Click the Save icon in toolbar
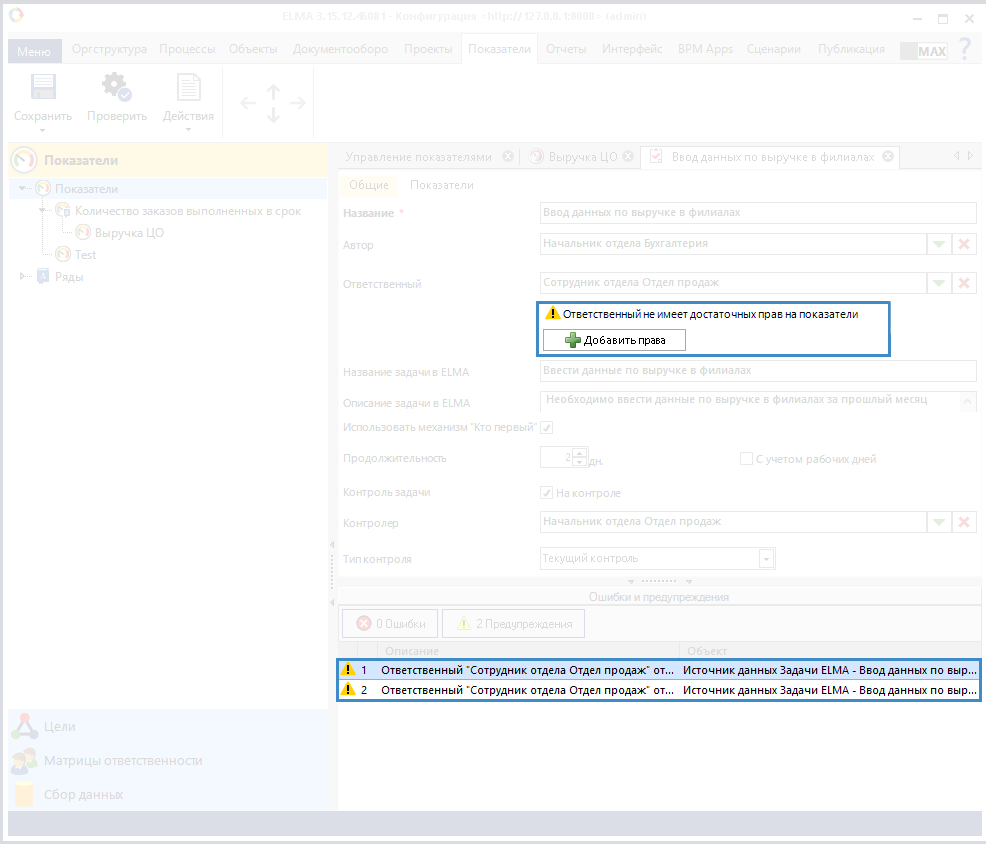Viewport: 986px width, 844px height. click(x=43, y=89)
